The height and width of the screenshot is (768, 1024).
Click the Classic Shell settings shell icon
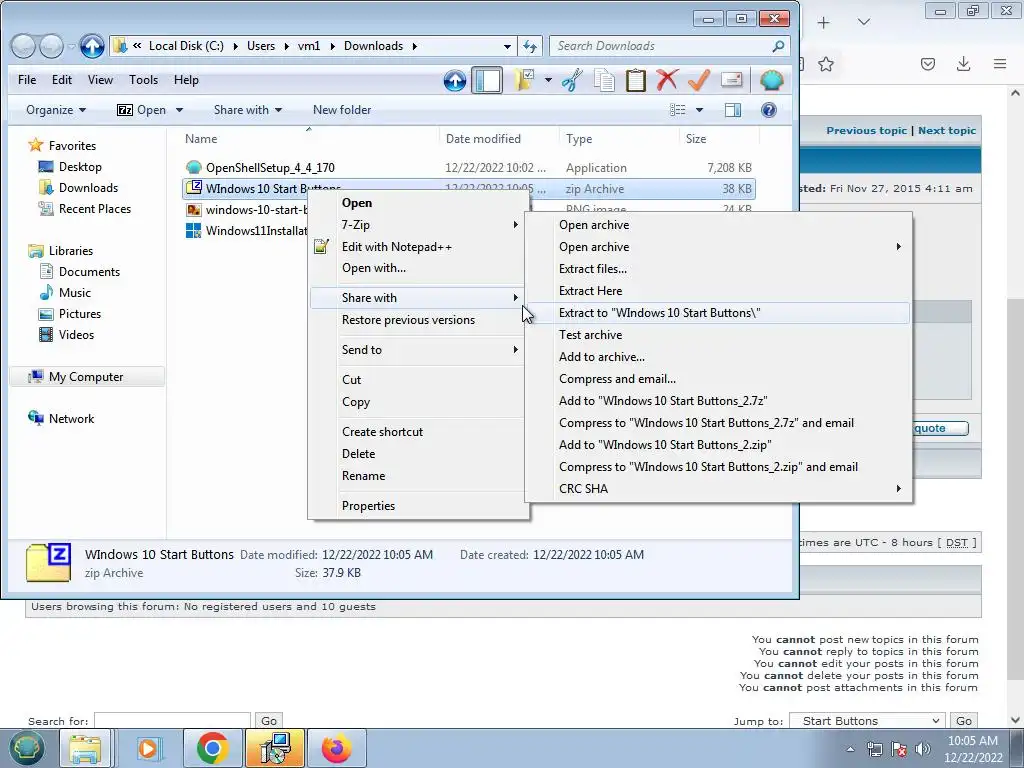tap(771, 80)
